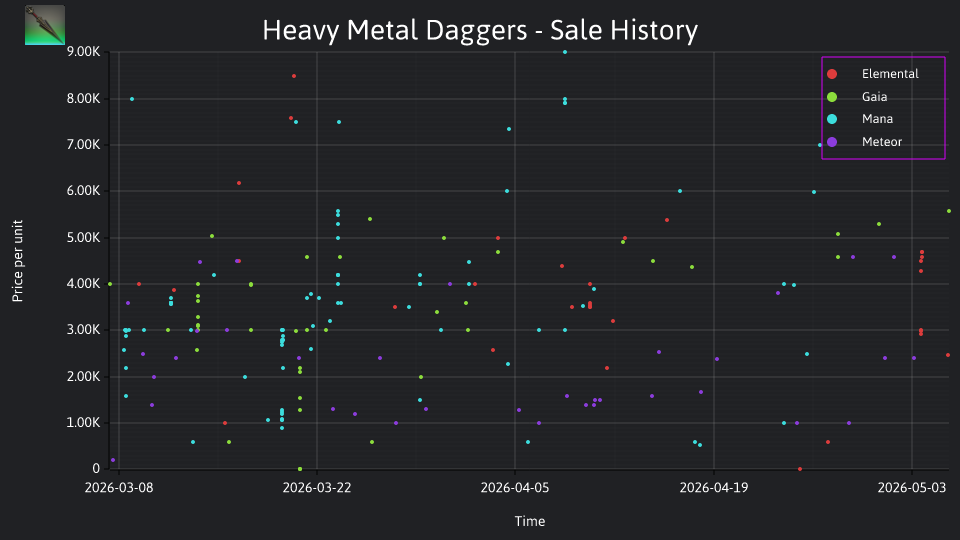Hide the Meteor series via legend label
Image resolution: width=960 pixels, height=540 pixels.
(882, 142)
